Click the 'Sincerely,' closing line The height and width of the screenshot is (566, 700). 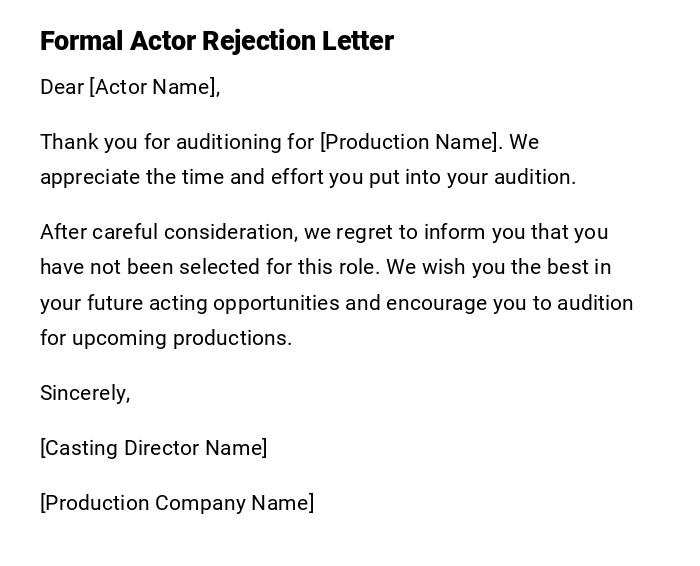(85, 393)
